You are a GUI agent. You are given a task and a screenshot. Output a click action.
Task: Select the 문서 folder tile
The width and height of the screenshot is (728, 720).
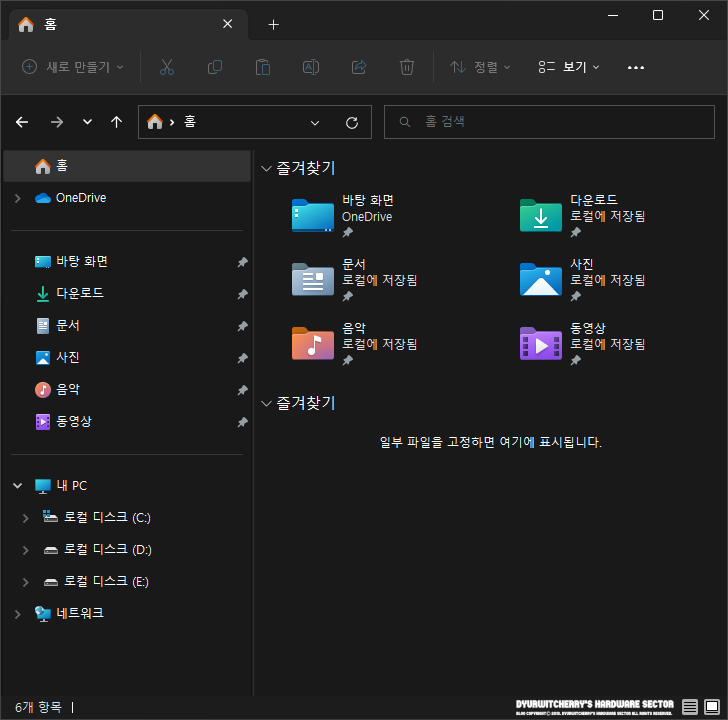point(355,280)
